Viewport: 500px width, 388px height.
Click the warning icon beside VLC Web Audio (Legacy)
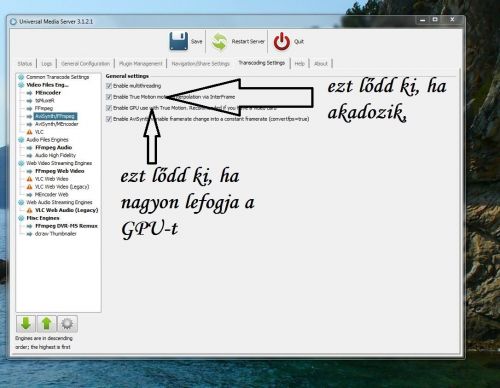pyautogui.click(x=29, y=210)
